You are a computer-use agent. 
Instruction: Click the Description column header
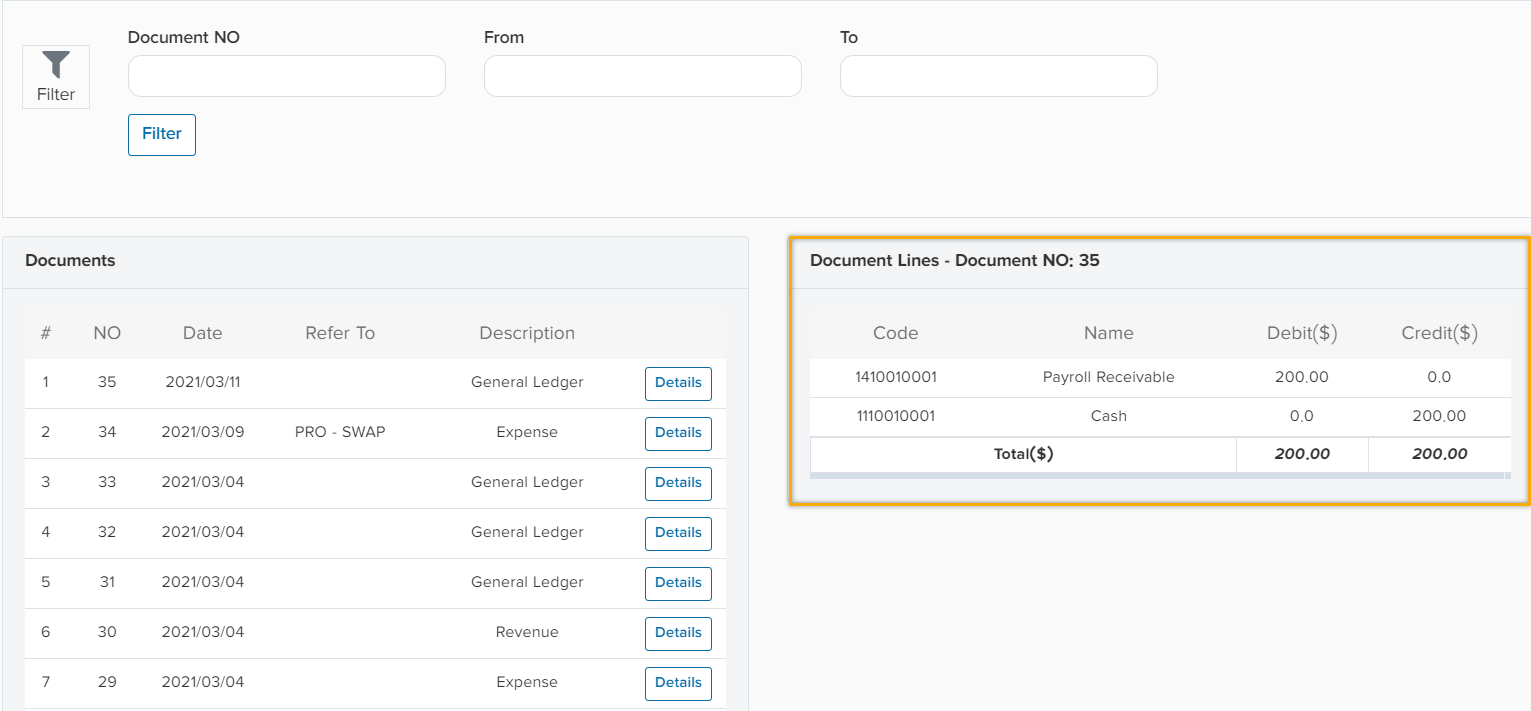click(527, 333)
